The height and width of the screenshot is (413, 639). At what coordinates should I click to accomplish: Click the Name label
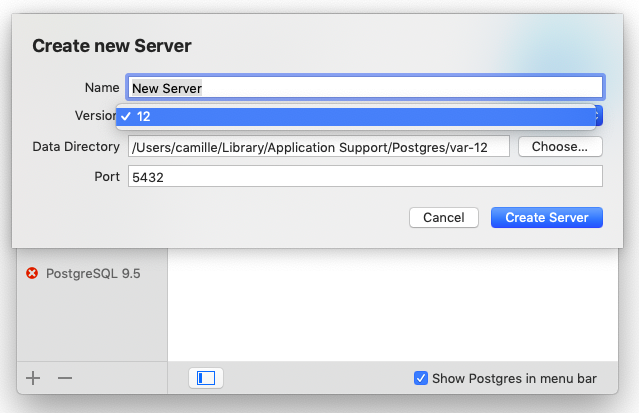tap(102, 88)
